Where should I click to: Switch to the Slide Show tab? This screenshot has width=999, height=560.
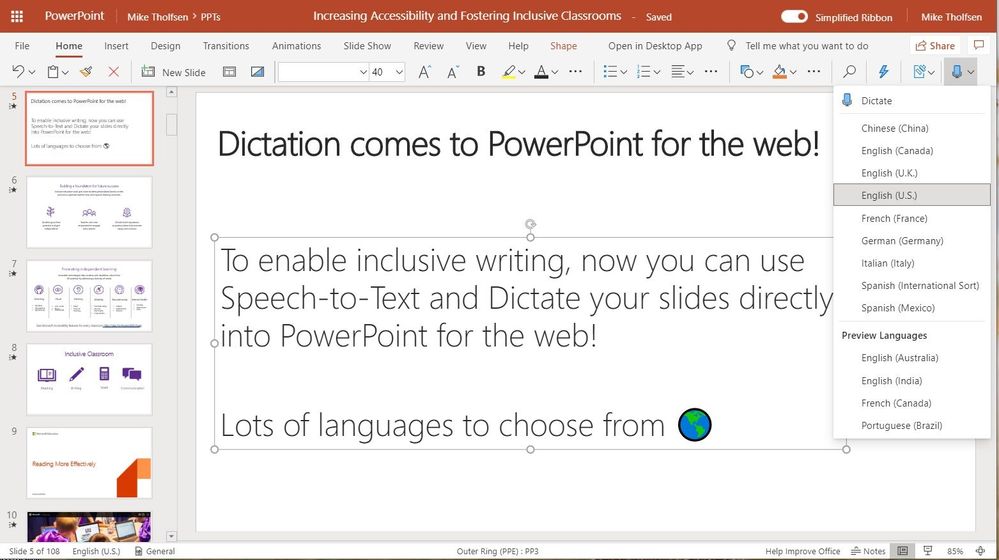367,46
